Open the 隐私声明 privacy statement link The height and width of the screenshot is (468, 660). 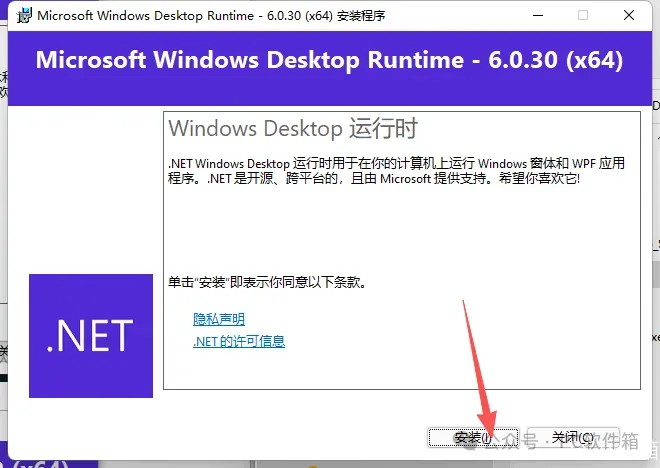coord(219,319)
